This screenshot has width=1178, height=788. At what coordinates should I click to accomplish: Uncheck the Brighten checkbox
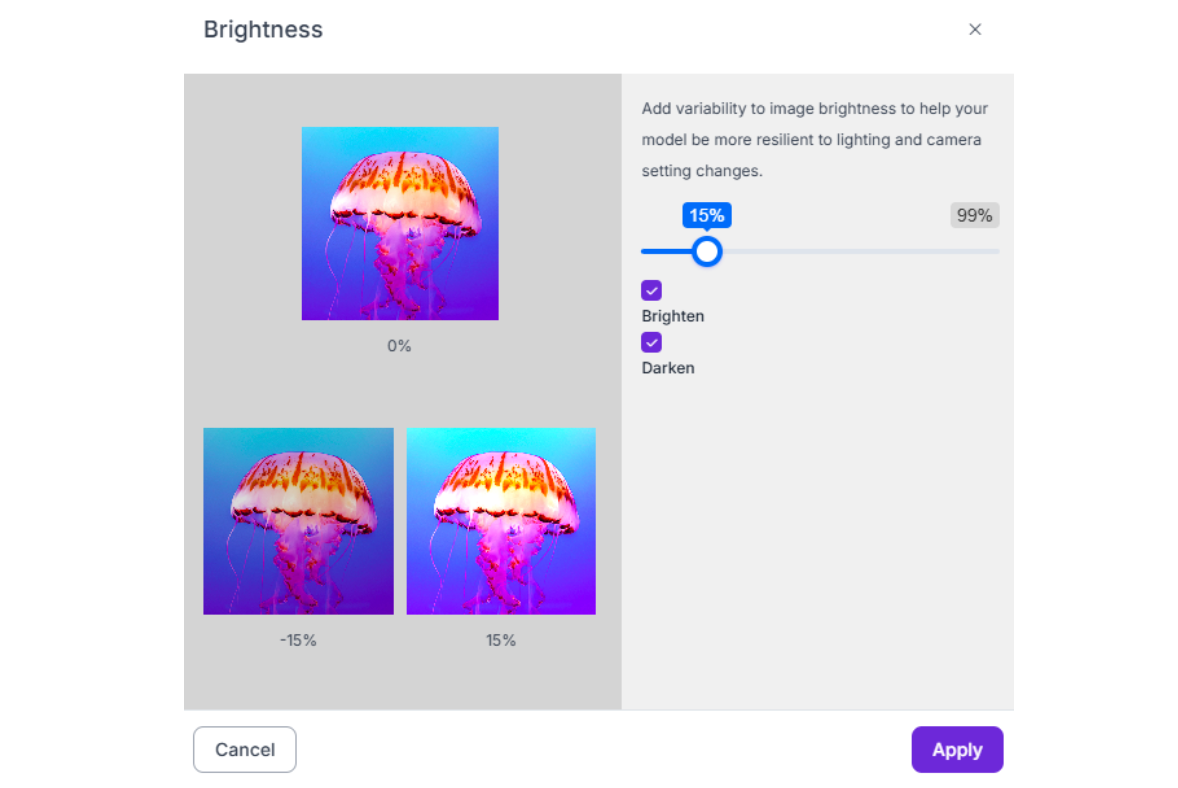point(651,291)
